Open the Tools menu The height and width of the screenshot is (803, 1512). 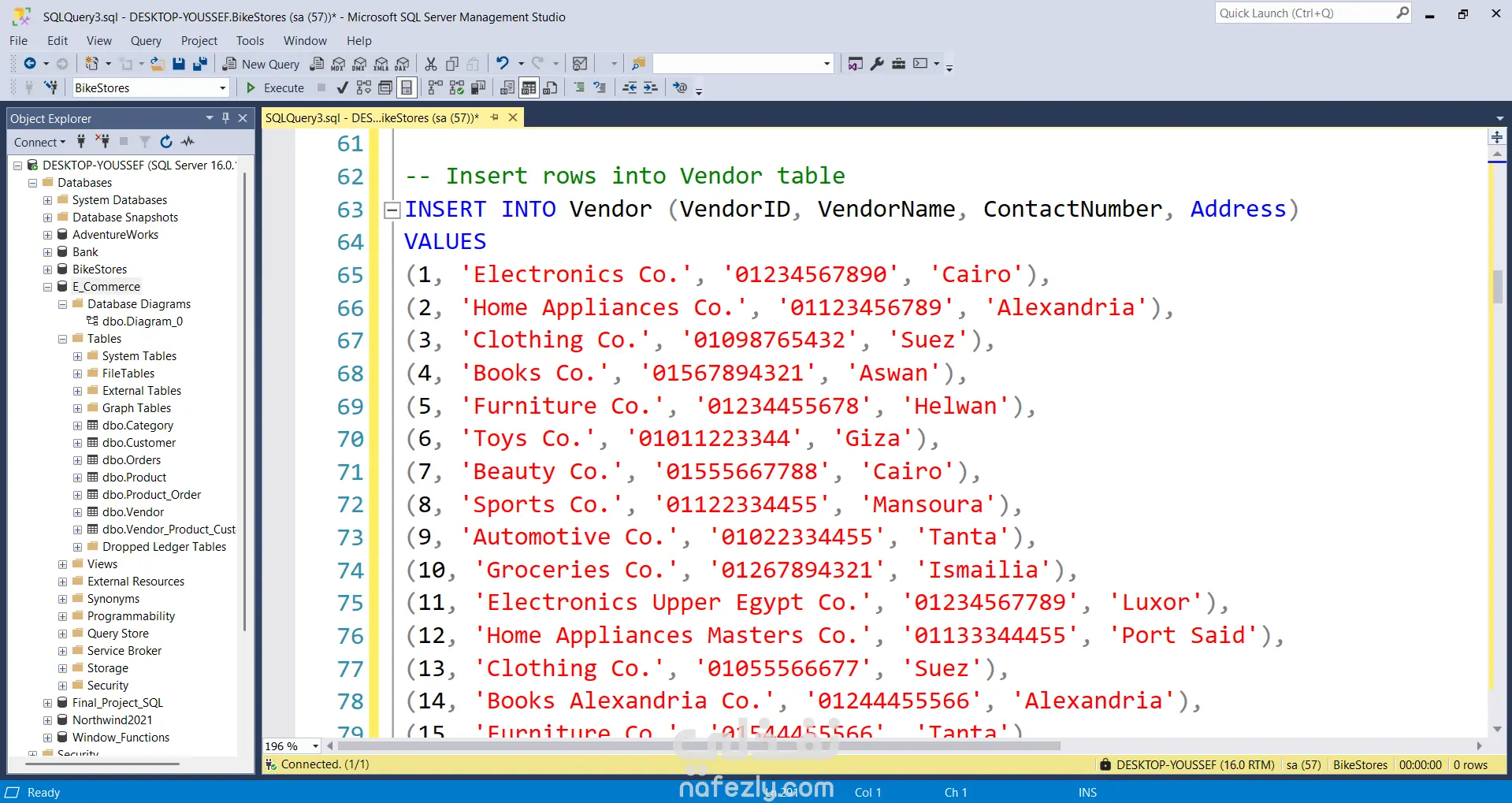click(250, 40)
